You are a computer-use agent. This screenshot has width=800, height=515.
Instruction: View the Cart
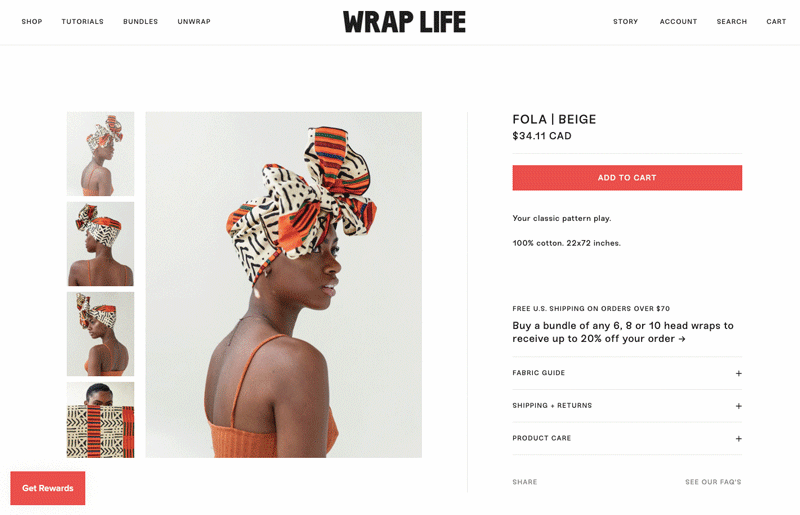coord(776,21)
